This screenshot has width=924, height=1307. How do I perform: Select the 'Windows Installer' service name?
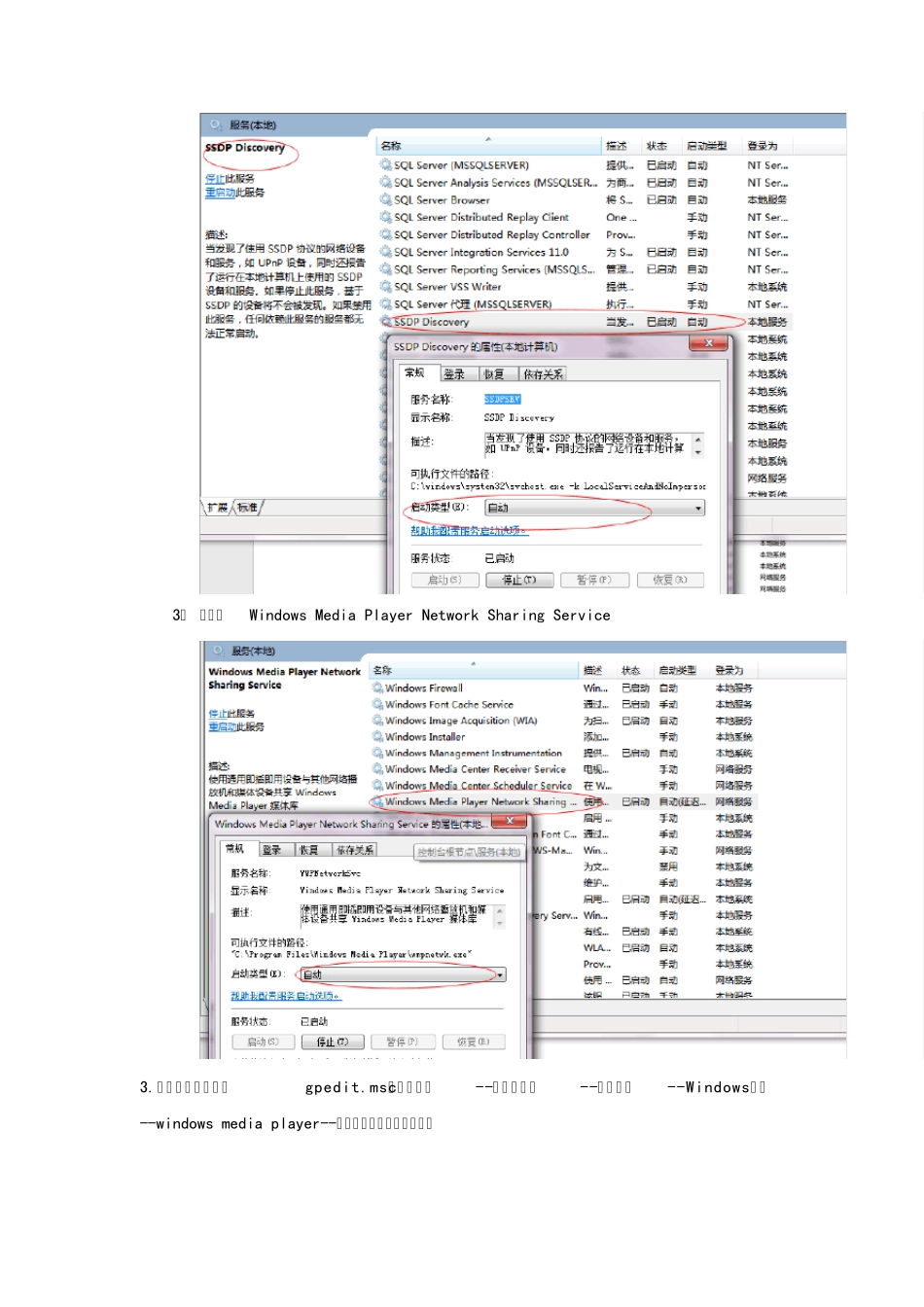pos(425,737)
